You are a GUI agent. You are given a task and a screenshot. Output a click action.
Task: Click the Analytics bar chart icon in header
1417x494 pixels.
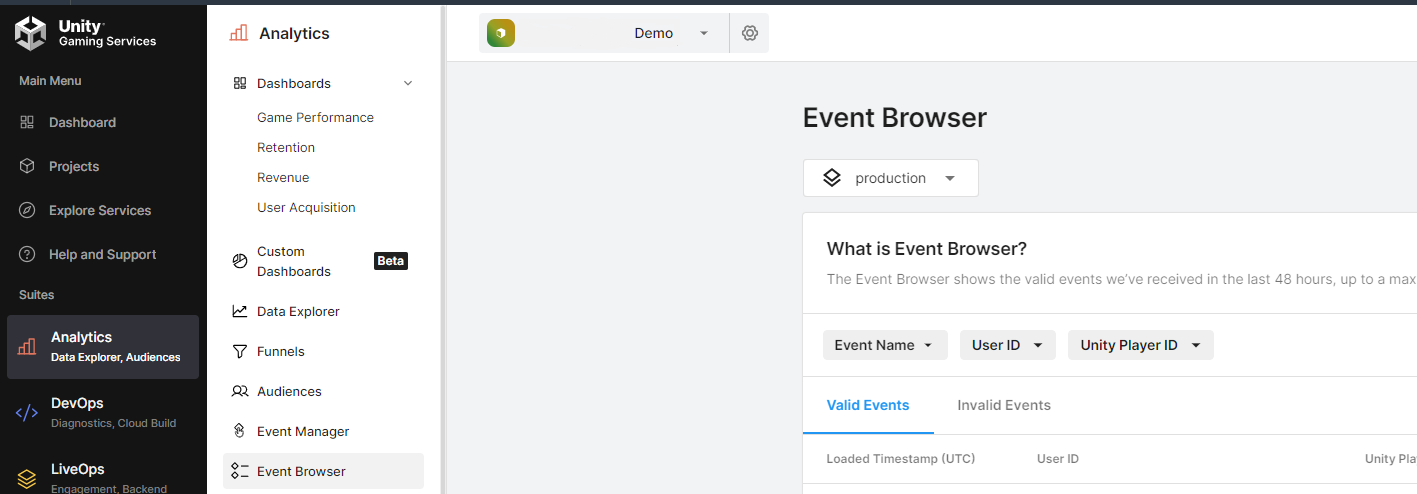[238, 33]
